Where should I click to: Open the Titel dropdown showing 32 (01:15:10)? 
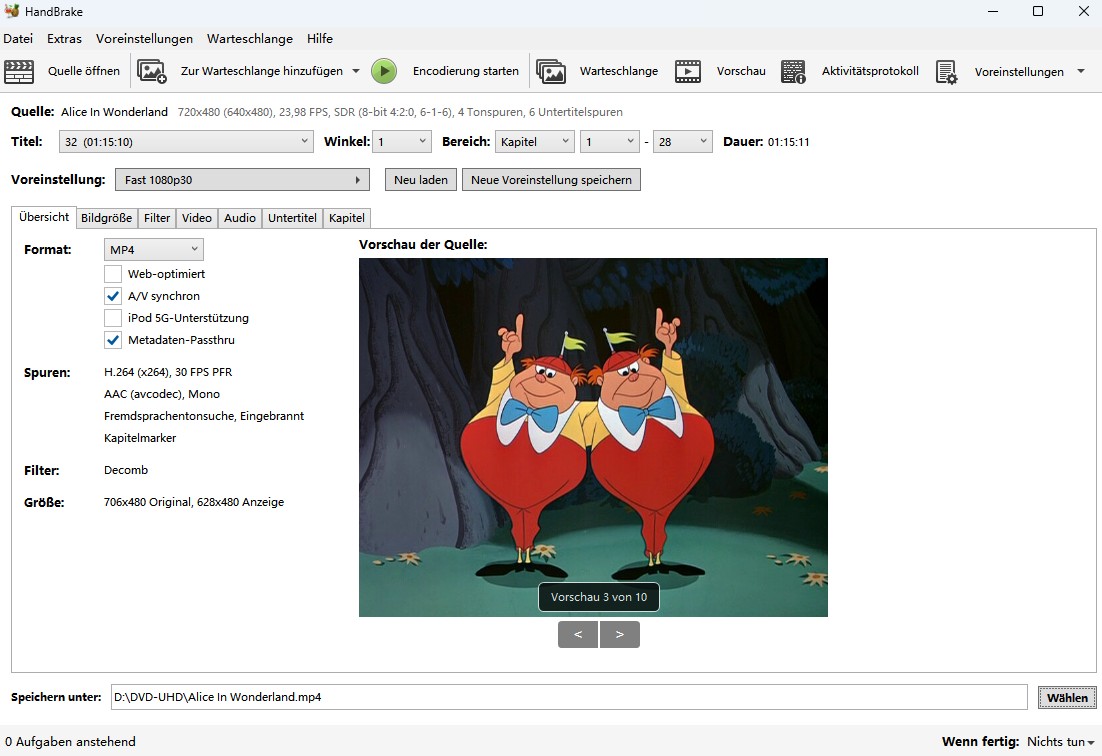(186, 142)
